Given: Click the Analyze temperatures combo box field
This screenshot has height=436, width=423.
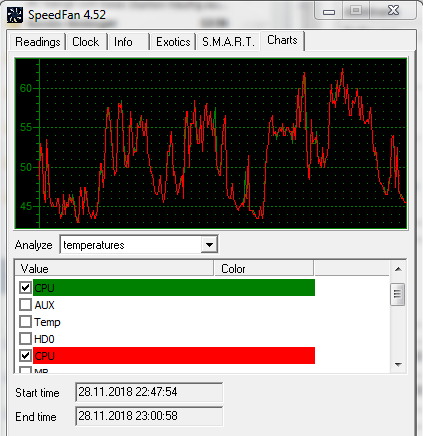Looking at the screenshot, I should coord(139,245).
